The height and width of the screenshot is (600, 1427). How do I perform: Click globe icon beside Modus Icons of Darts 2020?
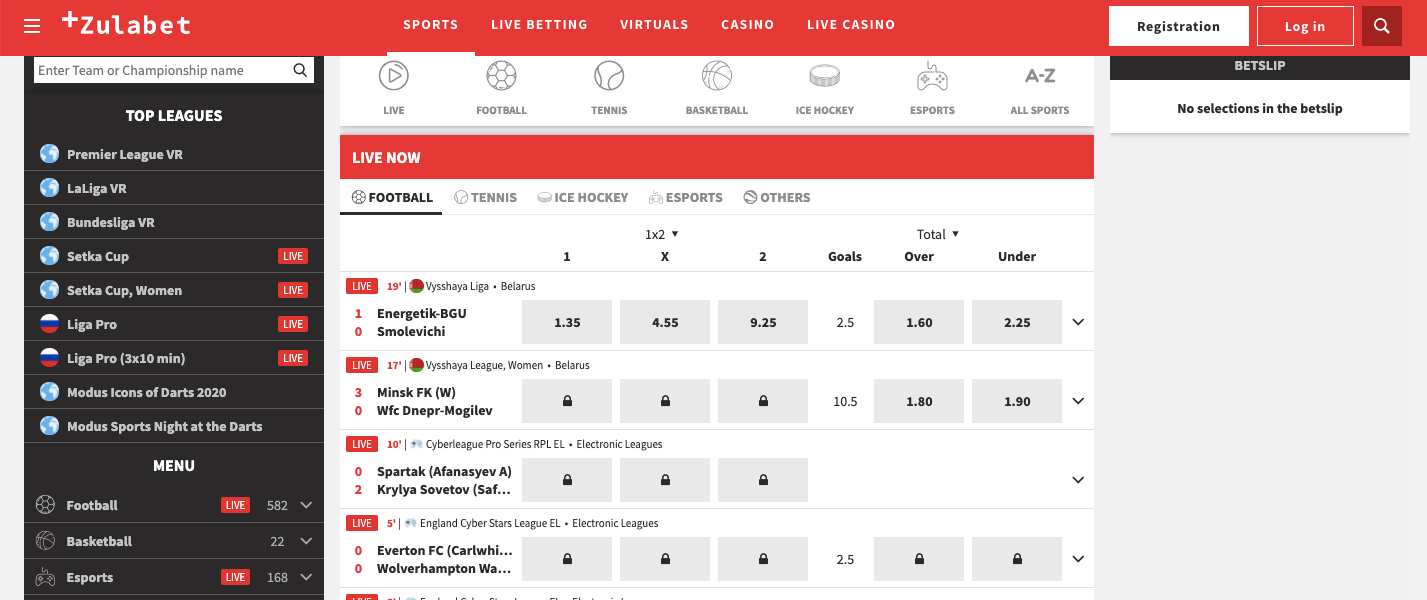click(x=50, y=392)
